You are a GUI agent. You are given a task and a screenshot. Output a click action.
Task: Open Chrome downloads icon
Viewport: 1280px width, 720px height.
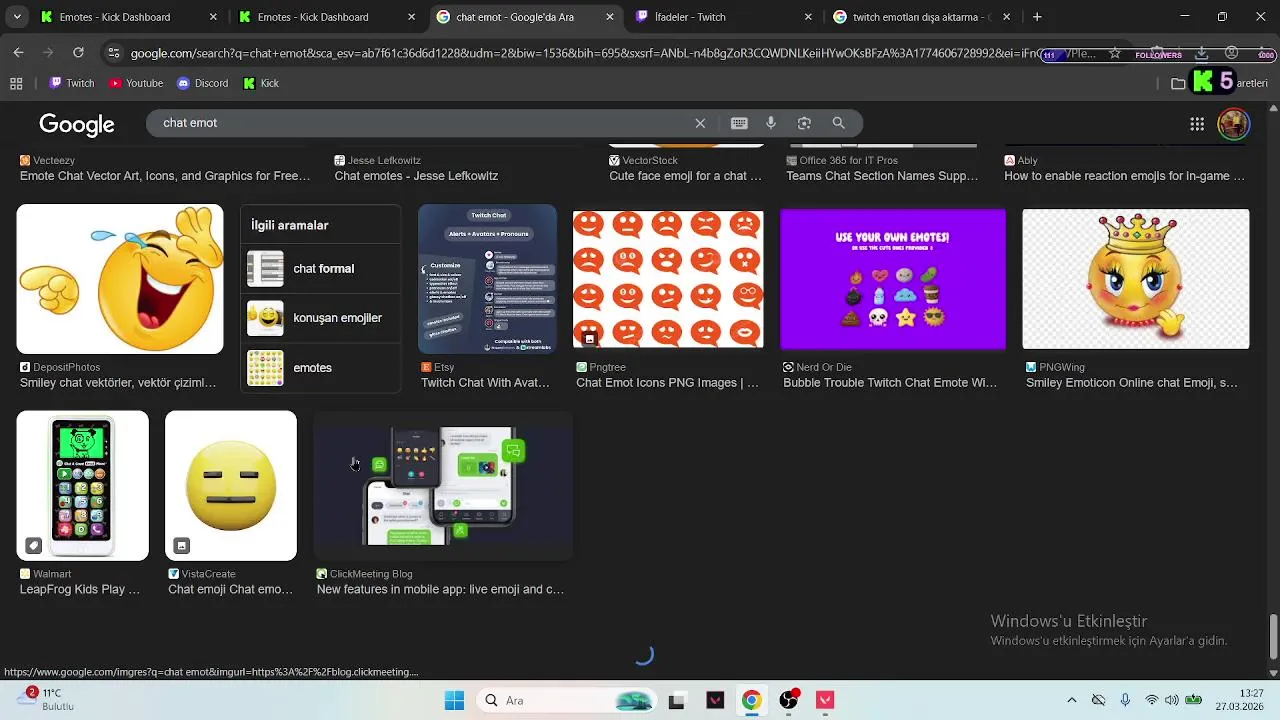1202,53
